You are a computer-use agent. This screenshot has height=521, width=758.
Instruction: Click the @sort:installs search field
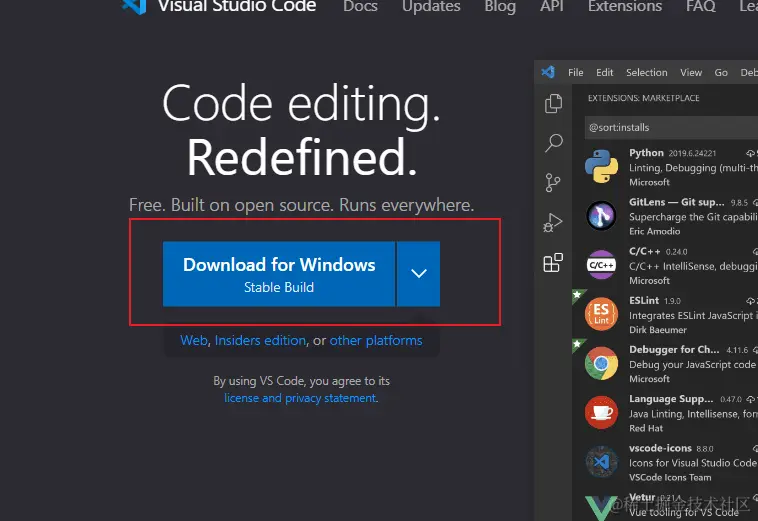tap(671, 128)
